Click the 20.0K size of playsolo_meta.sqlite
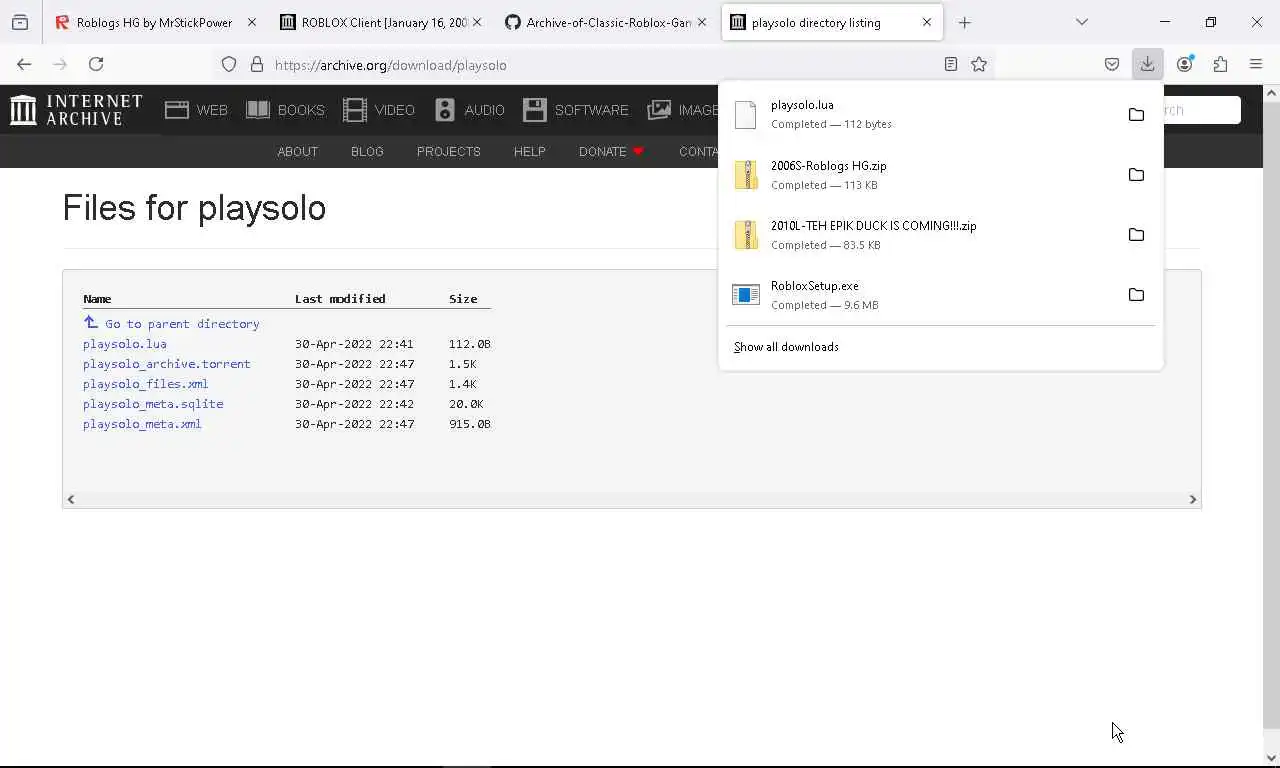 [466, 404]
